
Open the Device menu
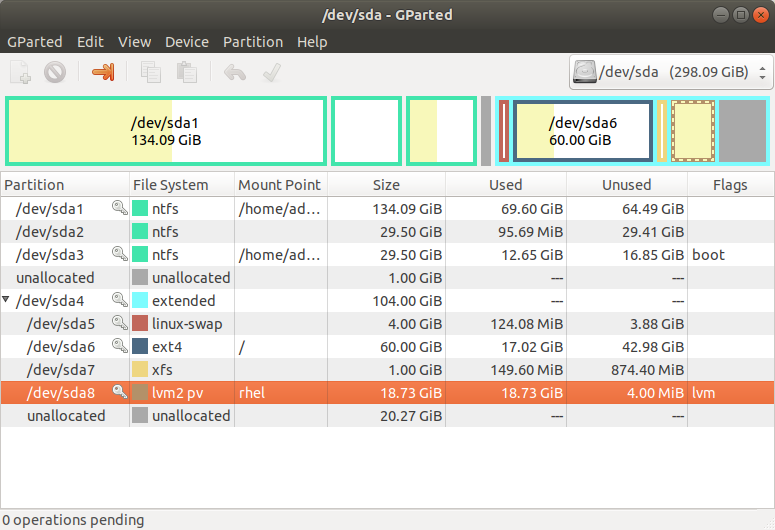click(187, 42)
